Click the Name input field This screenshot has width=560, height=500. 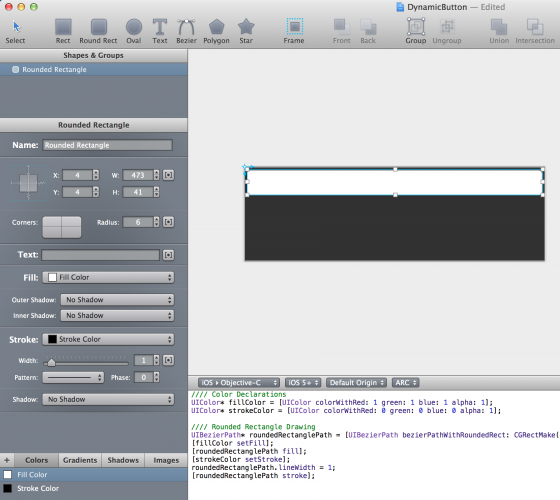[107, 145]
